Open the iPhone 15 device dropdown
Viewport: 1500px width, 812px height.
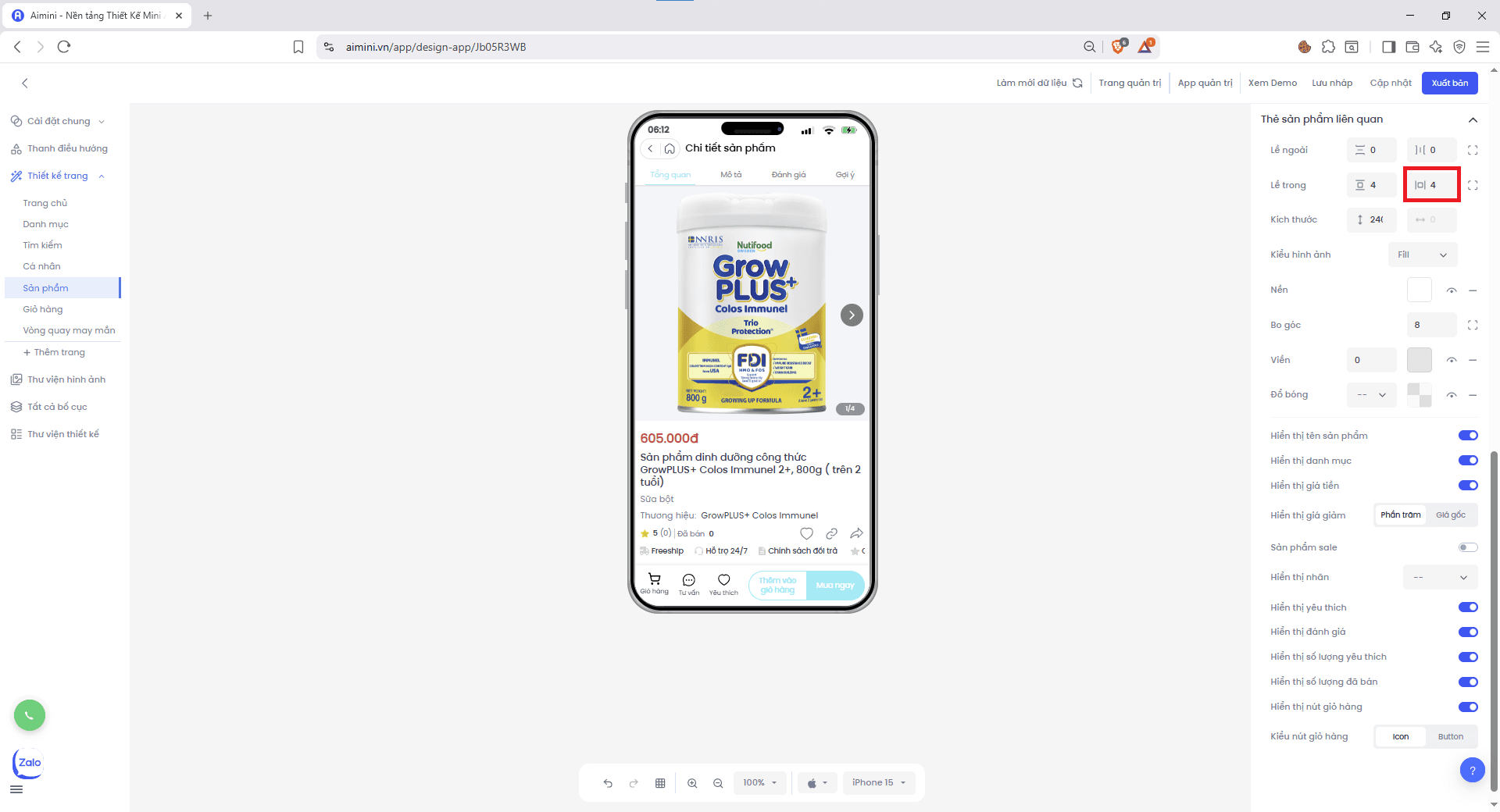point(878,783)
